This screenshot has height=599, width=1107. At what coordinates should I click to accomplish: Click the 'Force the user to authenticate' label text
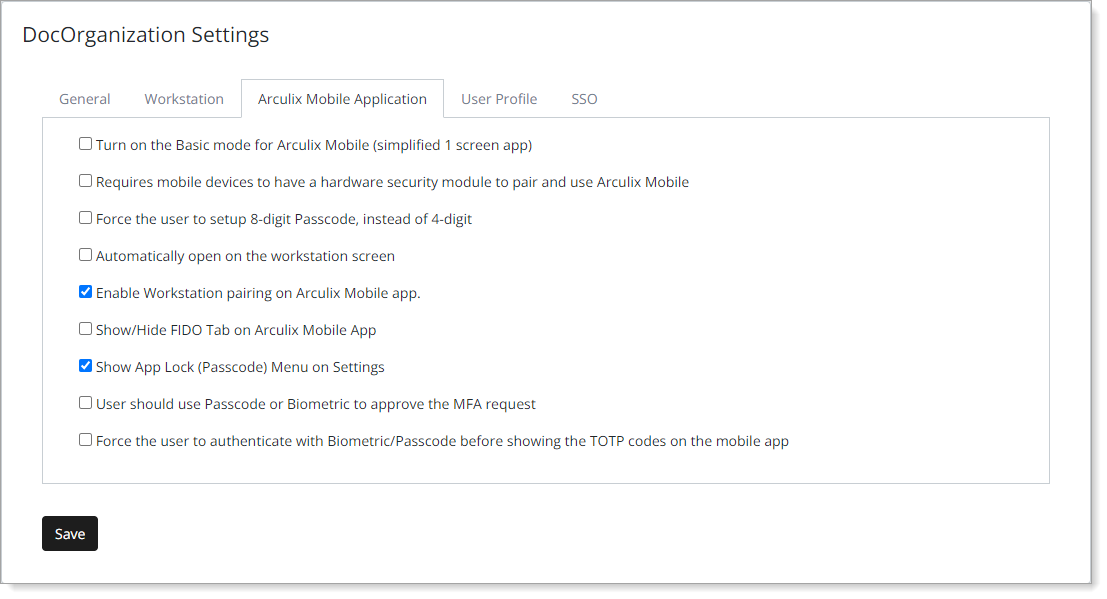tap(442, 441)
